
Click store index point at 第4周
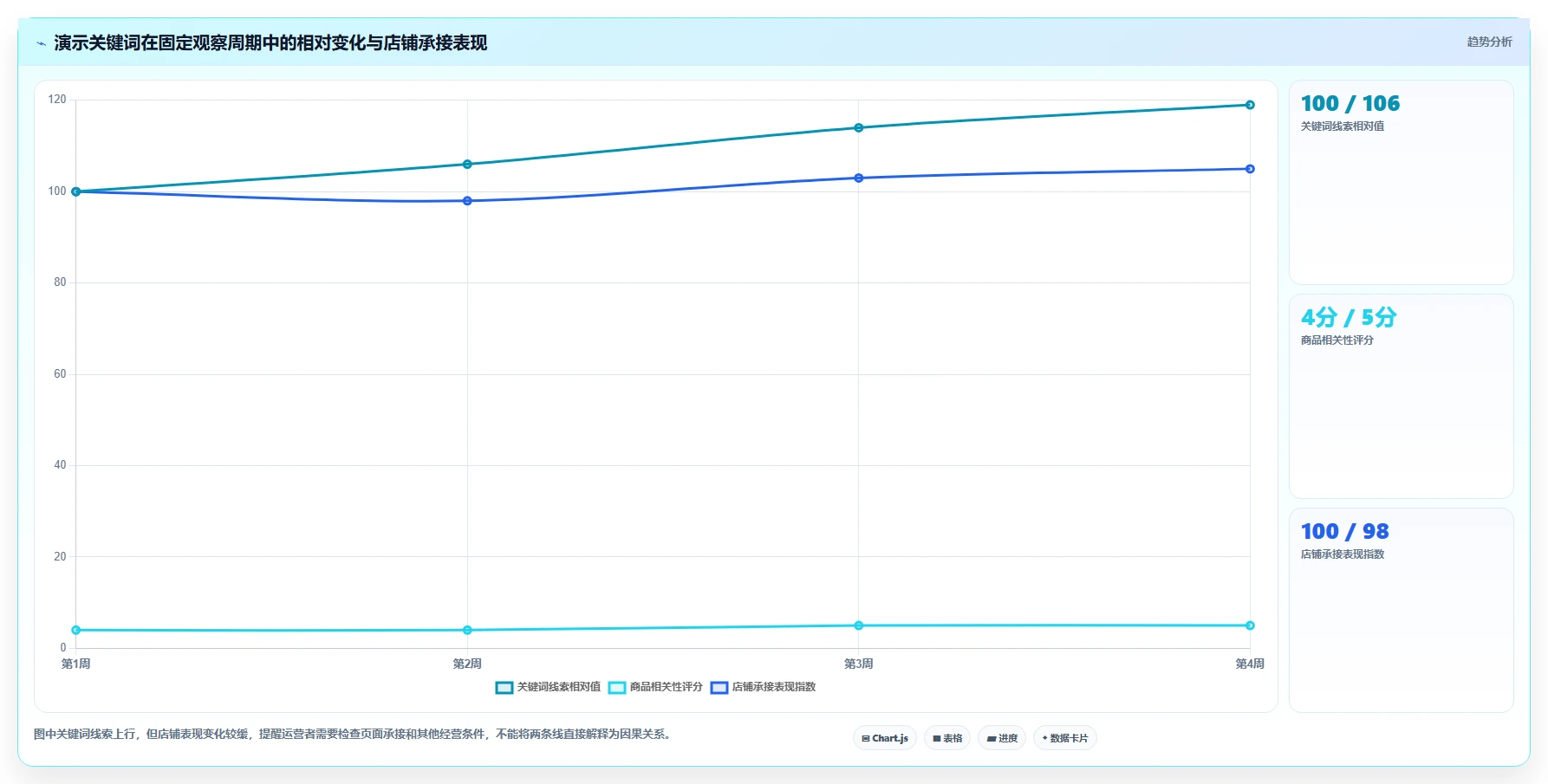tap(1250, 169)
